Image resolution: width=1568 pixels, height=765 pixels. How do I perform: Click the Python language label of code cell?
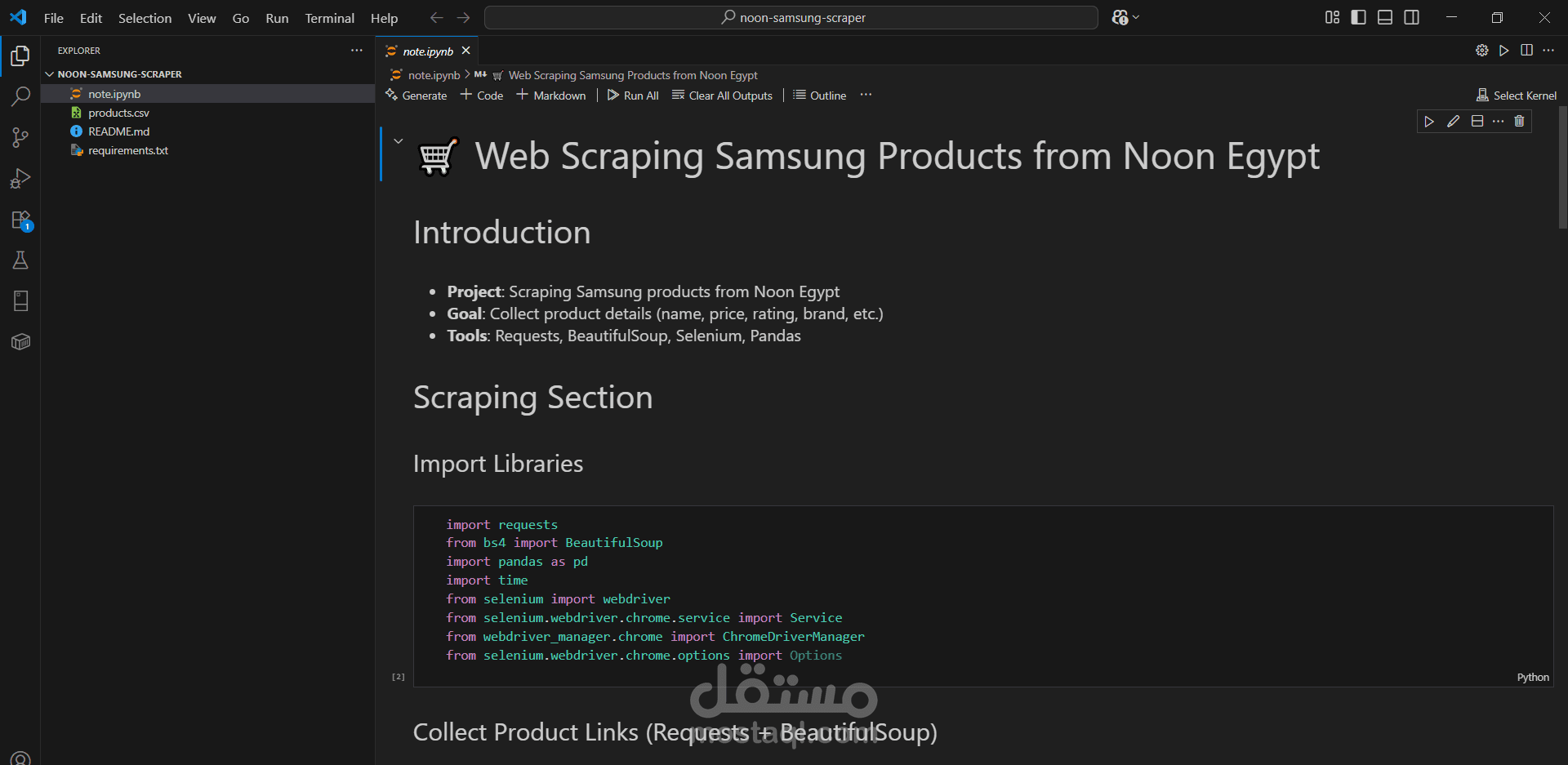1533,677
